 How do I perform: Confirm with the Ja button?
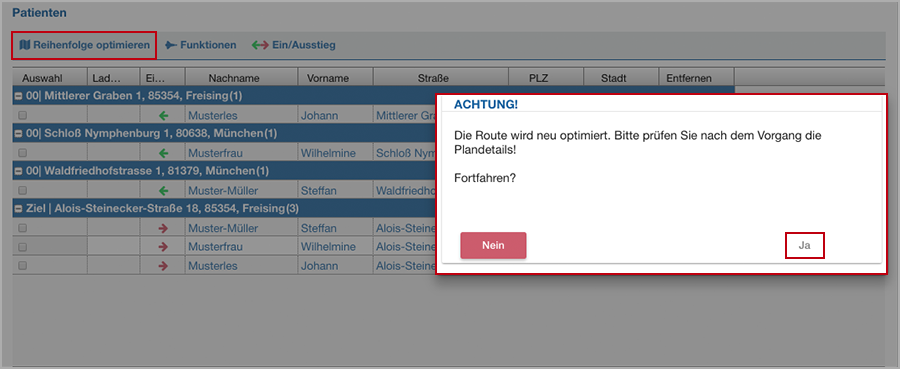coord(804,245)
